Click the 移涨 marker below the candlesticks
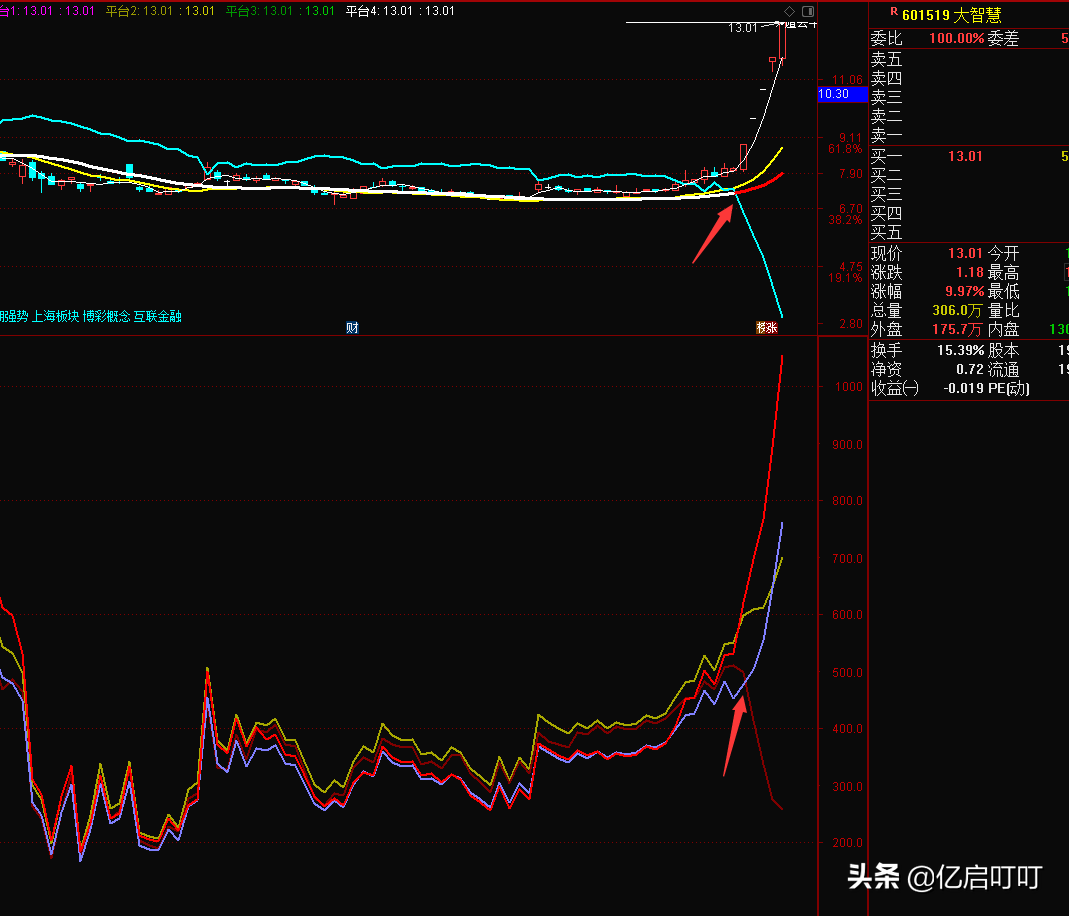The width and height of the screenshot is (1069, 916). tap(767, 327)
